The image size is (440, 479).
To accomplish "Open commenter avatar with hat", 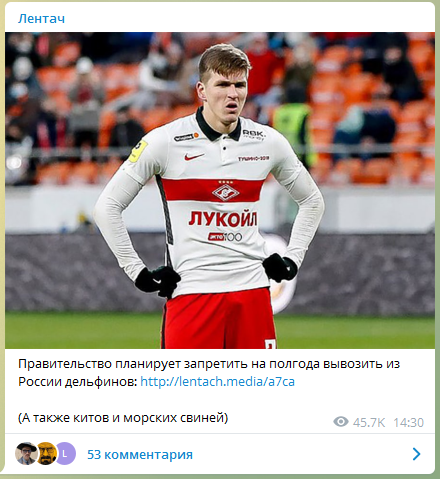I will [x=27, y=454].
